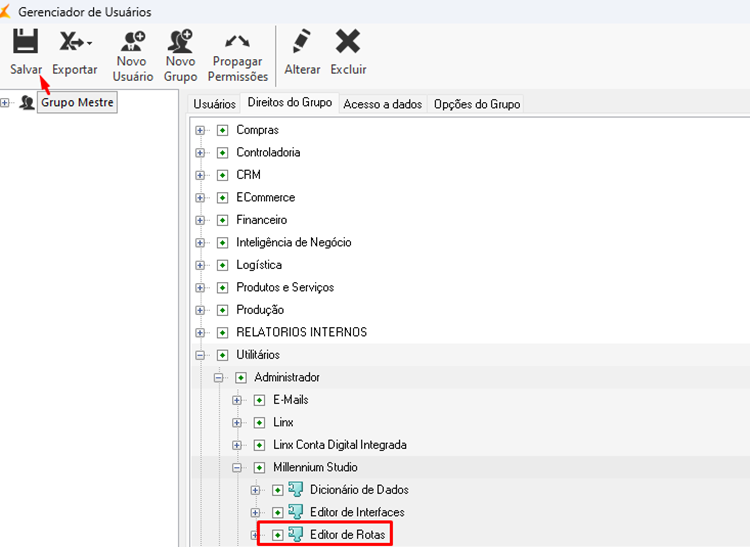Select the RELATORIOS INTERNOS row label
750x547 pixels.
point(301,332)
